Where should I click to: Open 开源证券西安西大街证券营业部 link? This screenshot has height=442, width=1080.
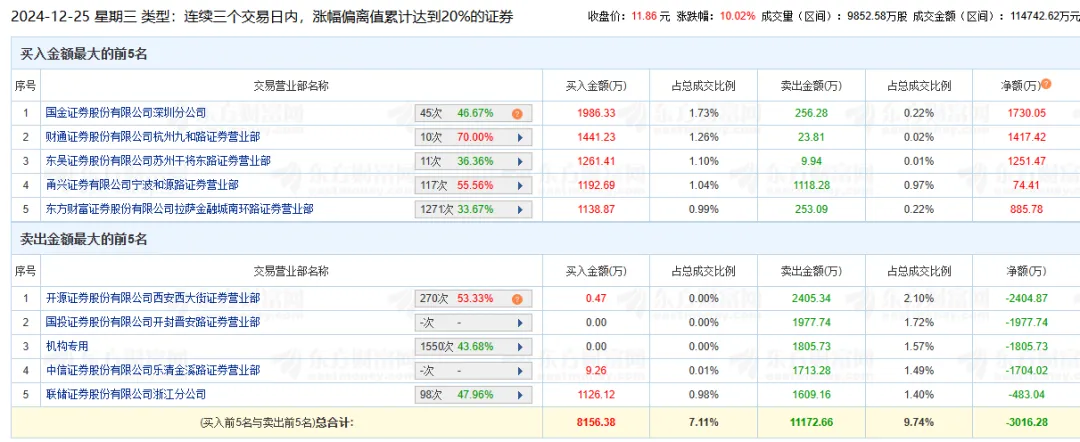point(152,298)
